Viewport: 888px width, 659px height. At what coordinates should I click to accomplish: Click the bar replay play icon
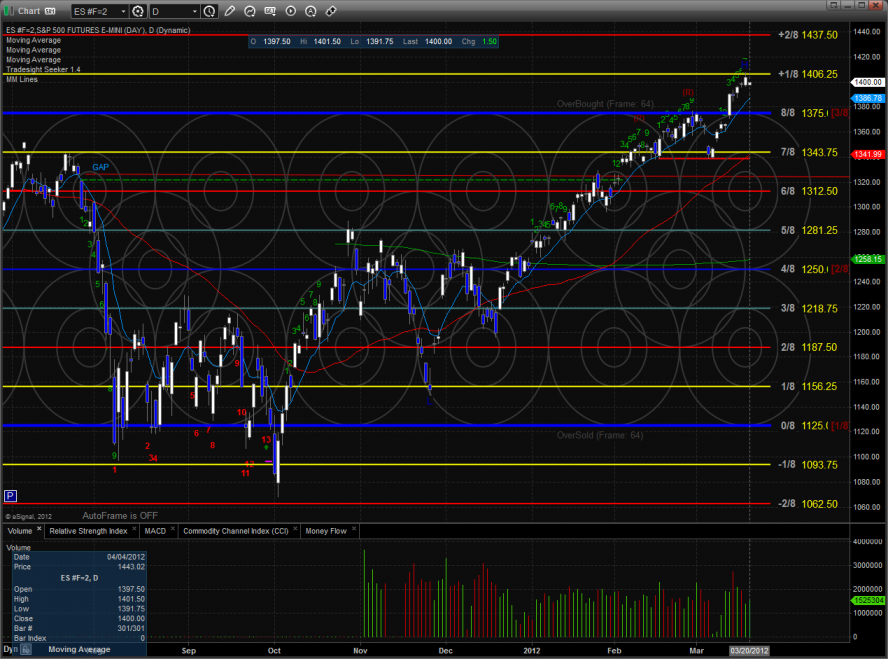click(x=291, y=11)
